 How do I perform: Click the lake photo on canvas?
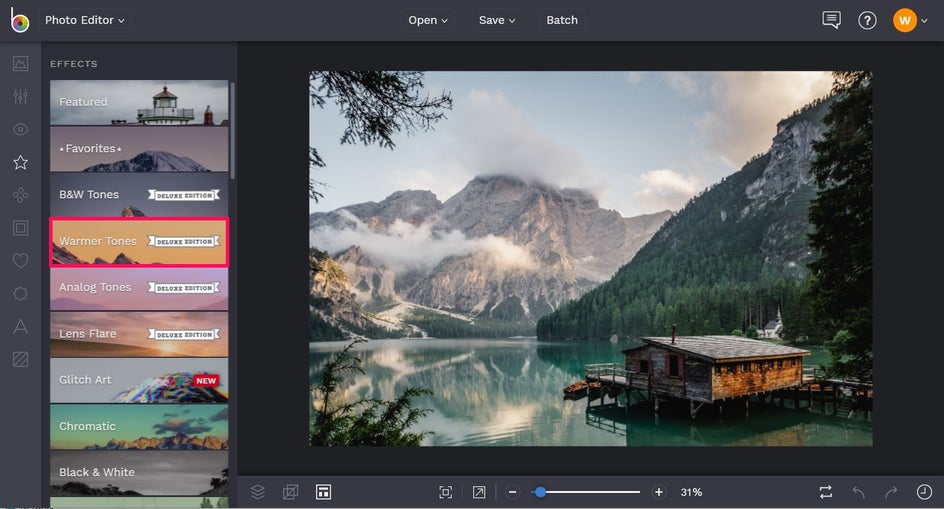(591, 258)
